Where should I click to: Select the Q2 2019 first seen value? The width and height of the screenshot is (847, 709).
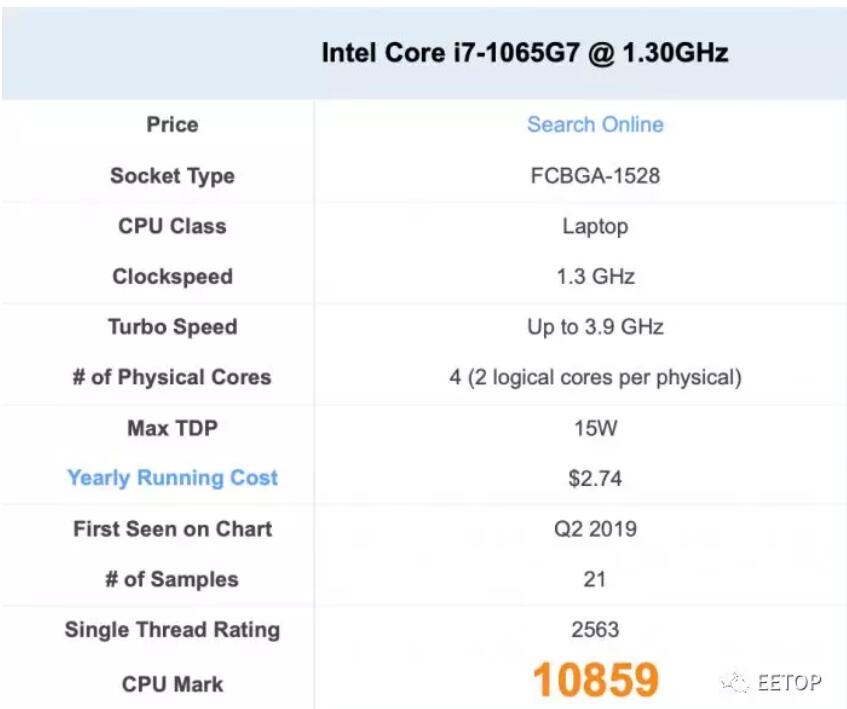[x=595, y=529]
